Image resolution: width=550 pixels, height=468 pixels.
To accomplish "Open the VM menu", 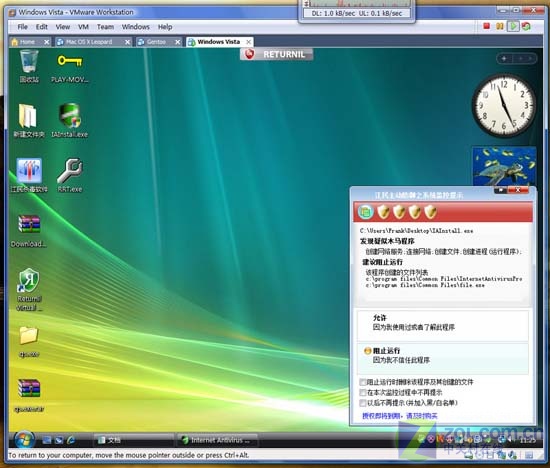I will coord(83,27).
